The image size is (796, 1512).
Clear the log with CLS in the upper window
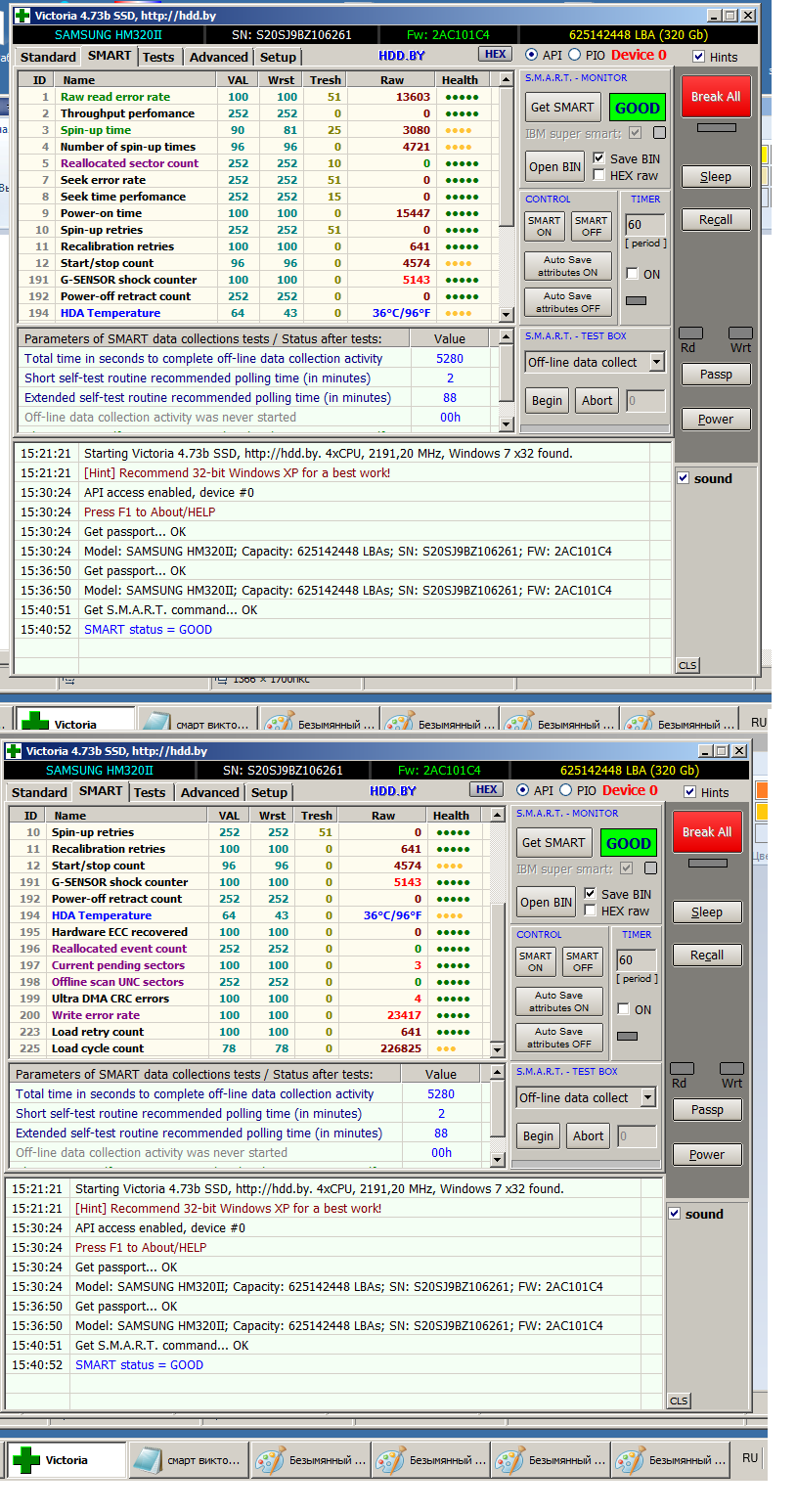point(687,665)
